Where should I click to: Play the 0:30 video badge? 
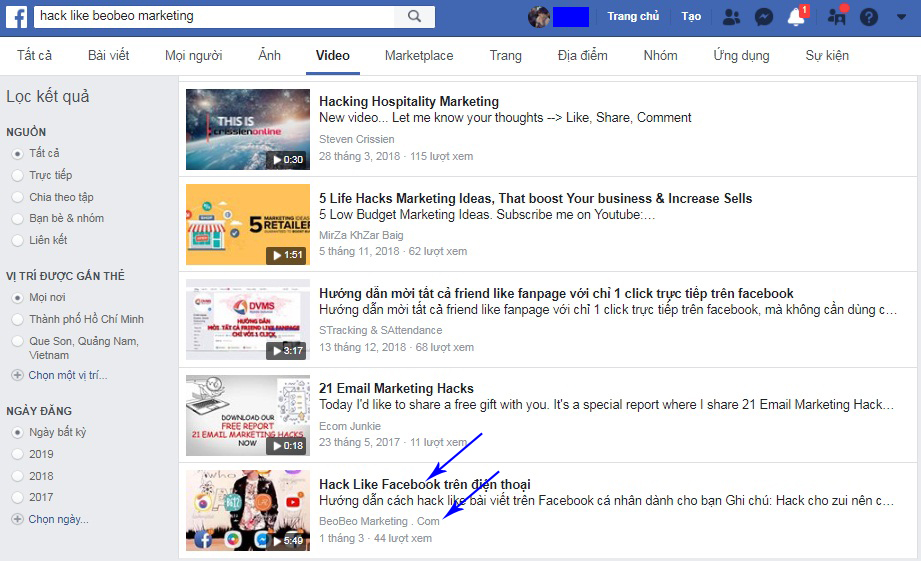(288, 160)
